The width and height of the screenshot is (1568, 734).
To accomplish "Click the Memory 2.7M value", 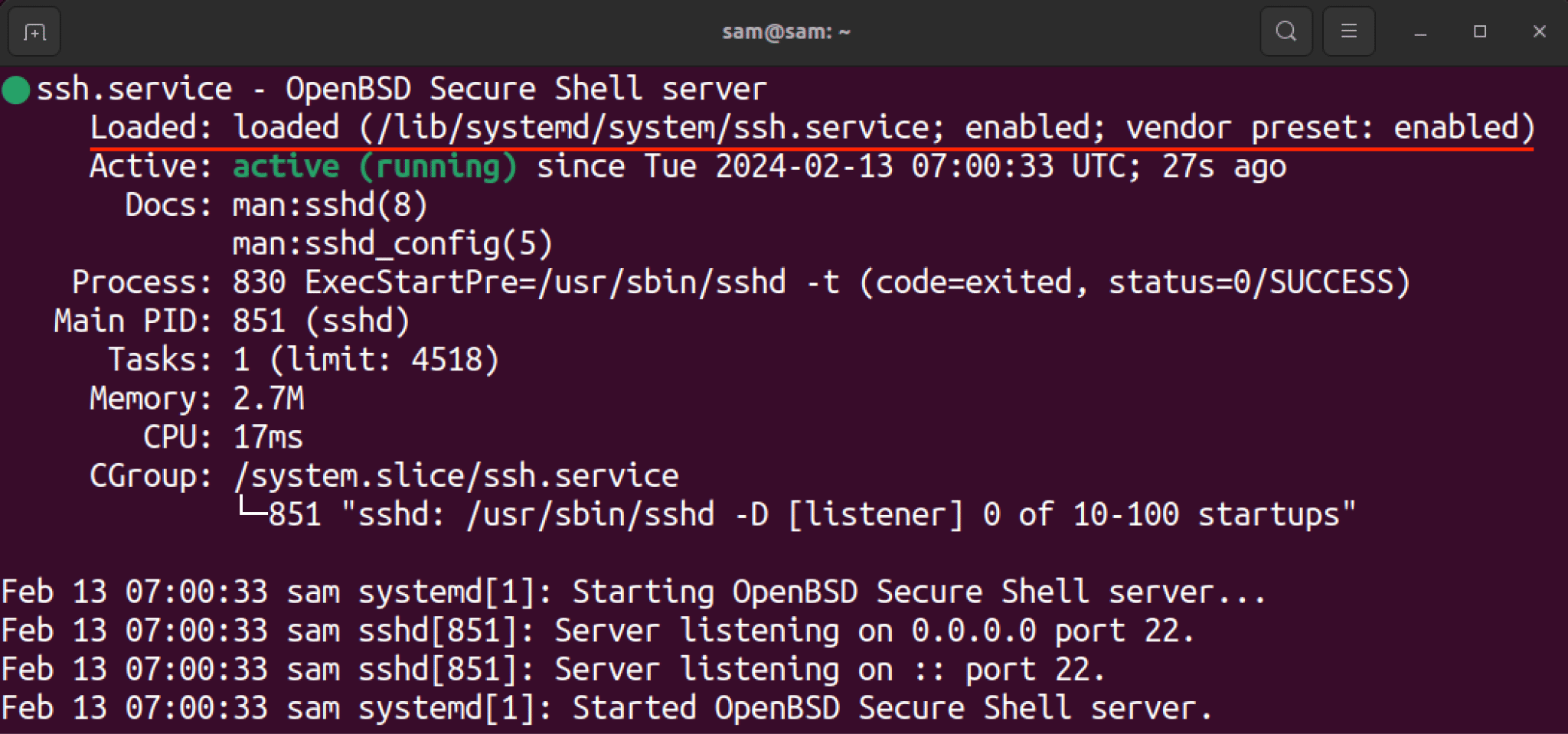I will (269, 399).
